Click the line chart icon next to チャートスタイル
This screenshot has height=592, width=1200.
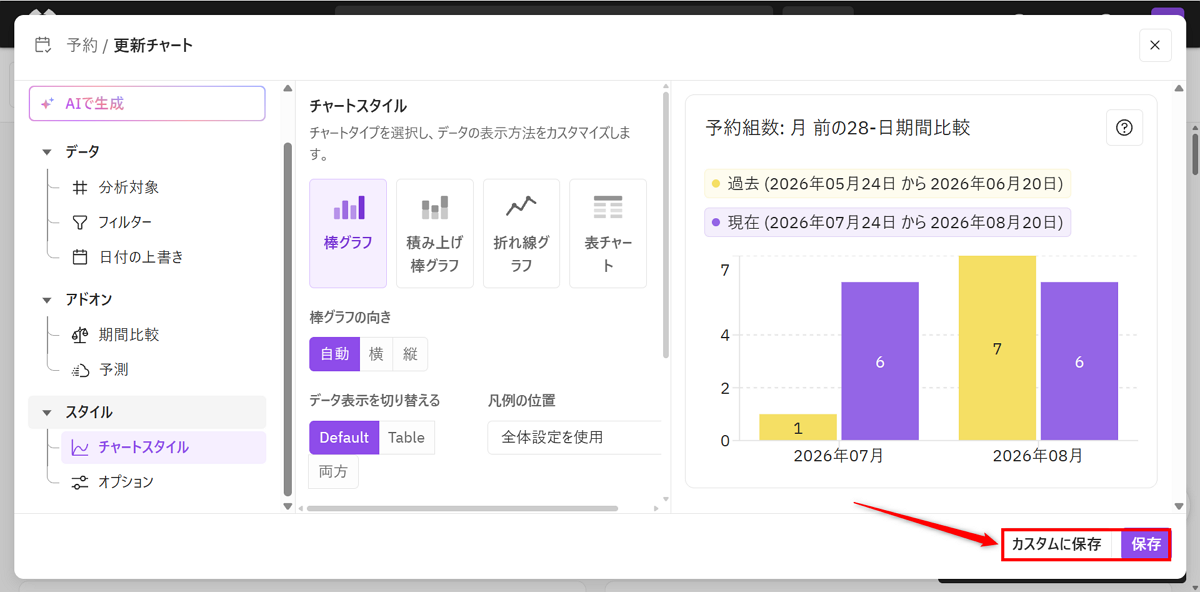click(x=80, y=447)
